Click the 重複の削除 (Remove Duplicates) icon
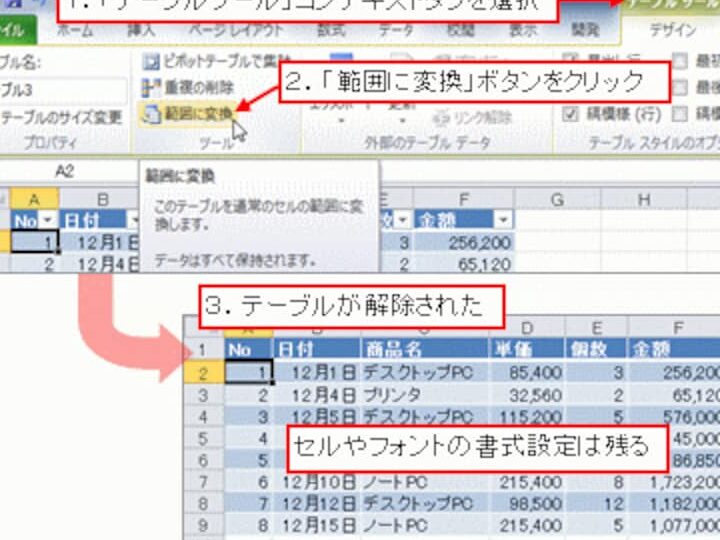Viewport: 720px width, 540px height. (x=152, y=88)
